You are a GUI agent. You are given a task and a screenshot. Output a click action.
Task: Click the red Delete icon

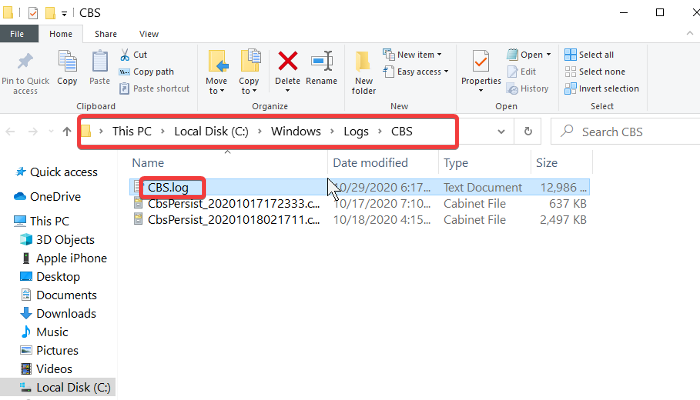288,61
